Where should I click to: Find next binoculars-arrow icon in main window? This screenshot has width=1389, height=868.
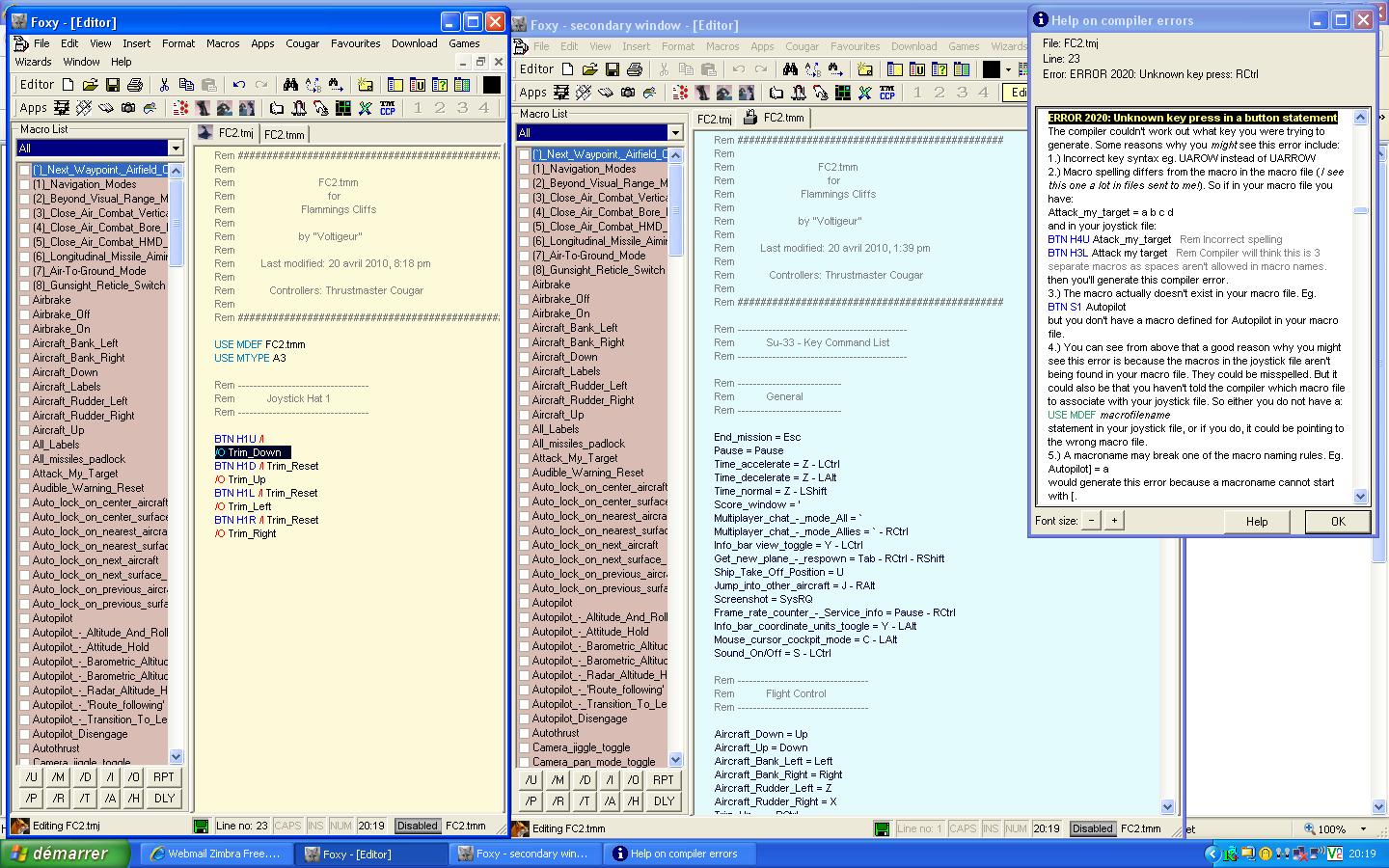[335, 85]
